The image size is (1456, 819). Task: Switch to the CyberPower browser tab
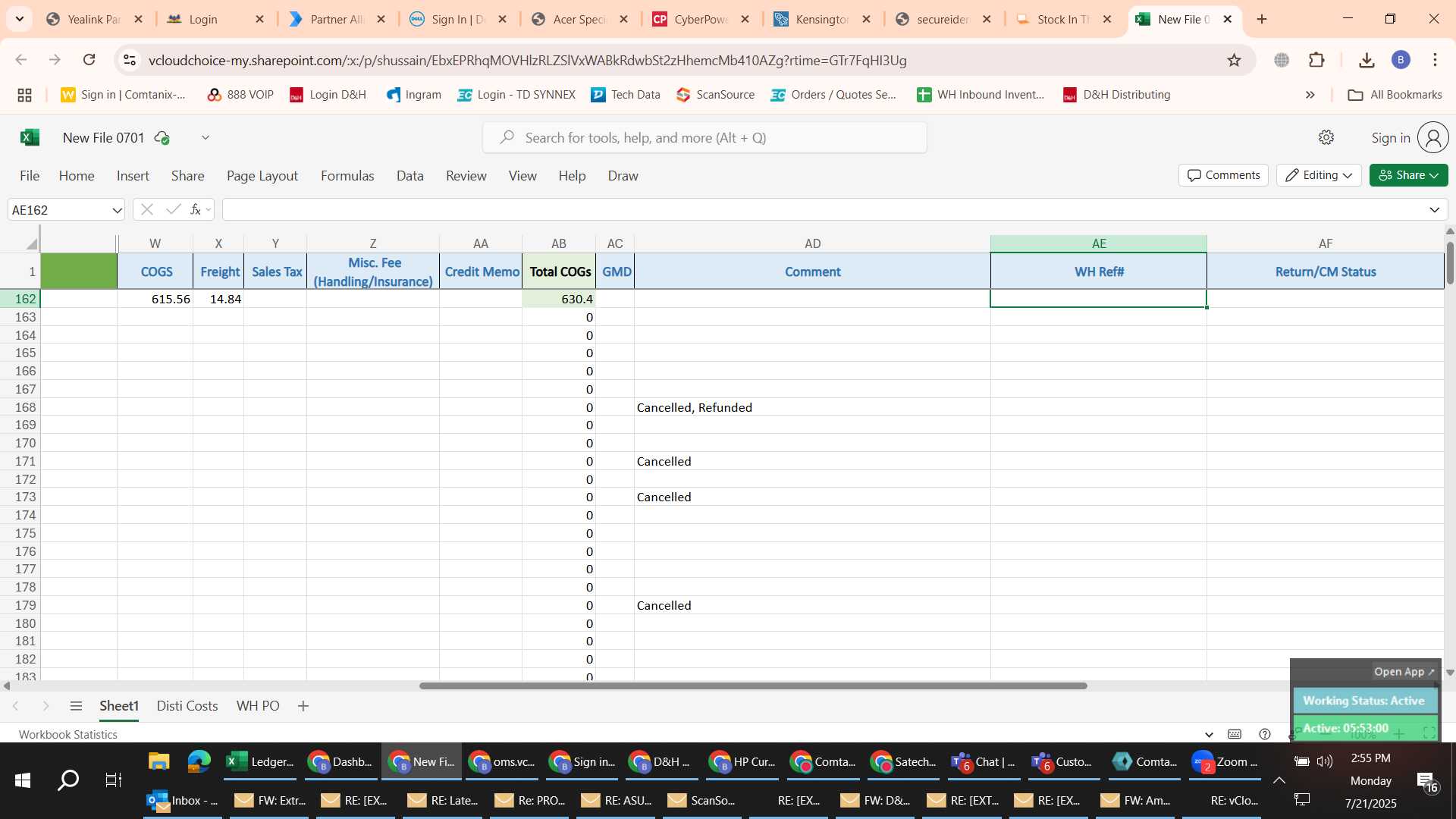point(701,19)
